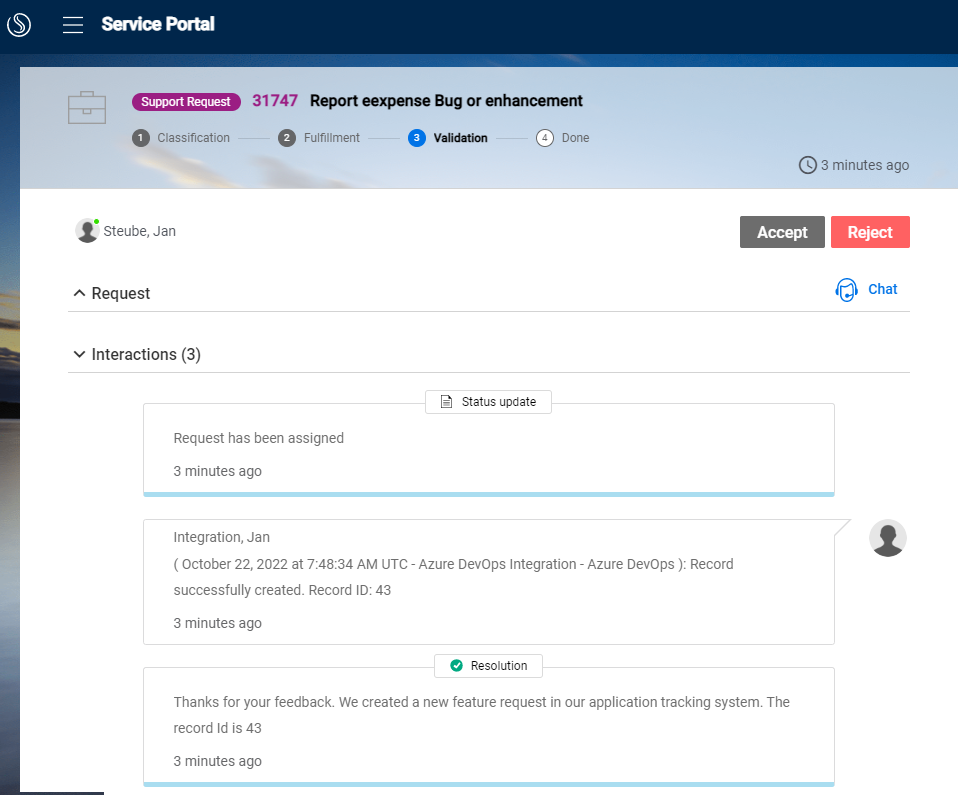Click the '3 minutes ago' timestamp under the resolution
Image resolution: width=958 pixels, height=797 pixels.
217,760
